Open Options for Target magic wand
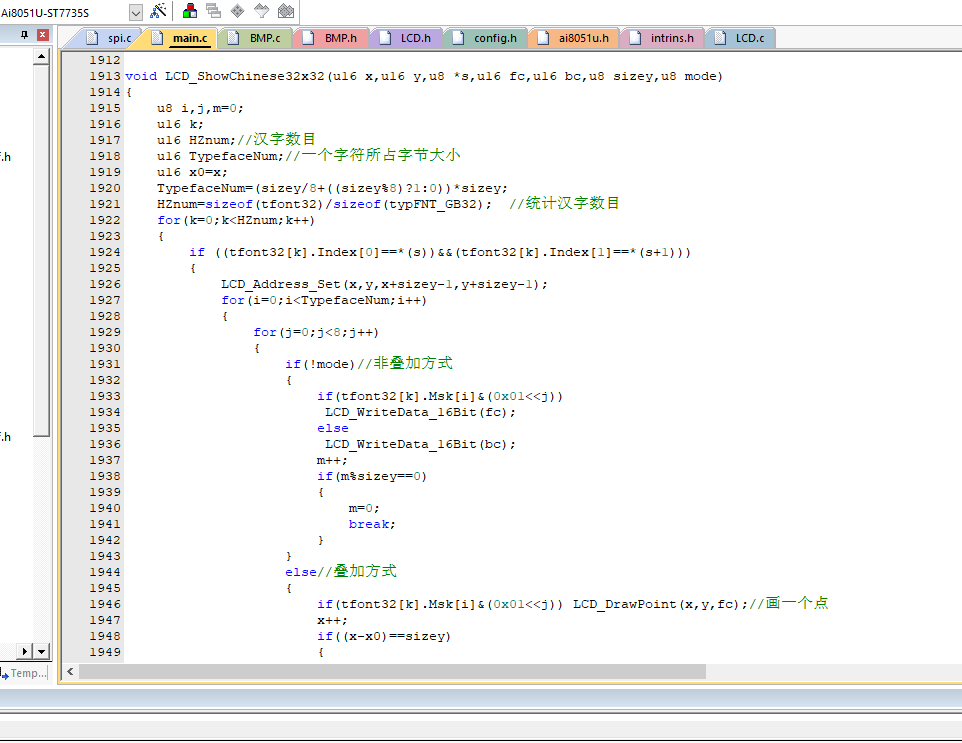The image size is (962, 743). [158, 10]
